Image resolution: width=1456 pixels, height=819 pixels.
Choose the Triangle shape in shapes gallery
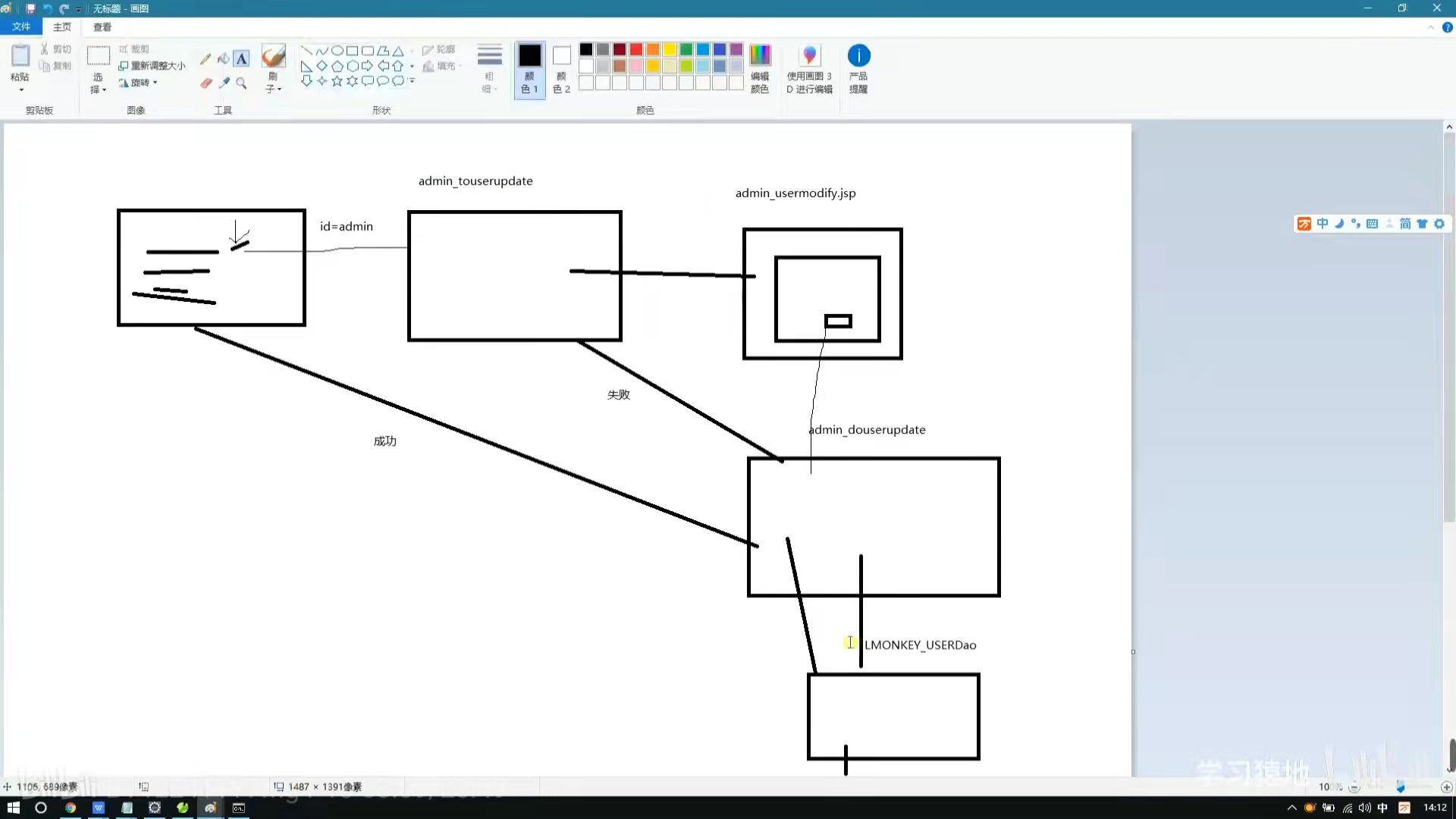[397, 51]
